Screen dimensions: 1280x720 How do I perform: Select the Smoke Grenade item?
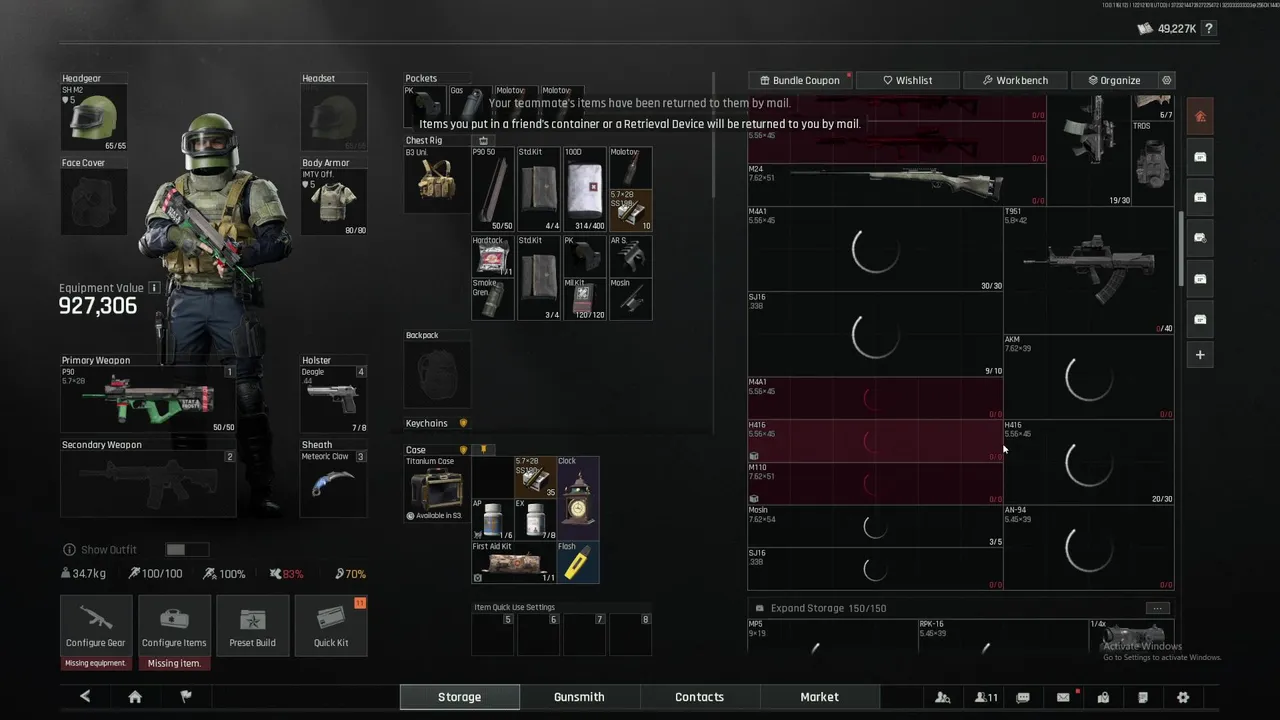(493, 299)
